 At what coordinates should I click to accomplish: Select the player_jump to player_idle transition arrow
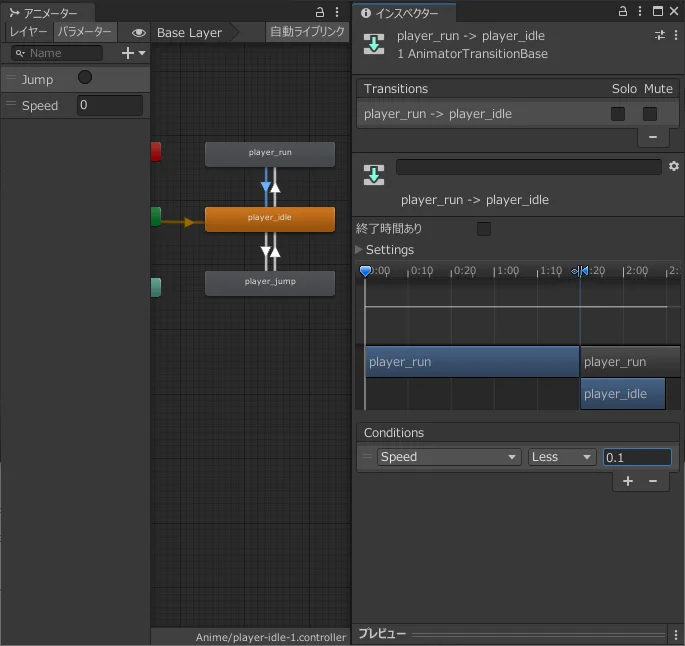[x=275, y=251]
